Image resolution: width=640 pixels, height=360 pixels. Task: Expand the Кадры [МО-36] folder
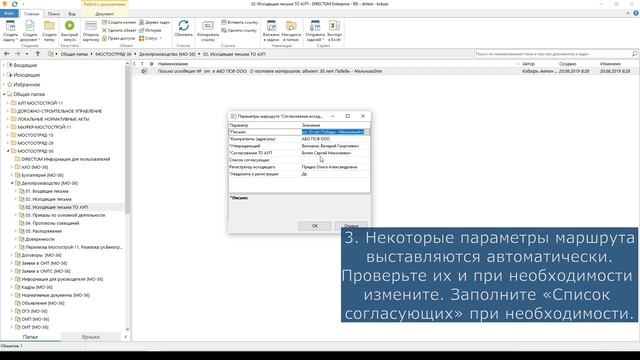point(12,287)
